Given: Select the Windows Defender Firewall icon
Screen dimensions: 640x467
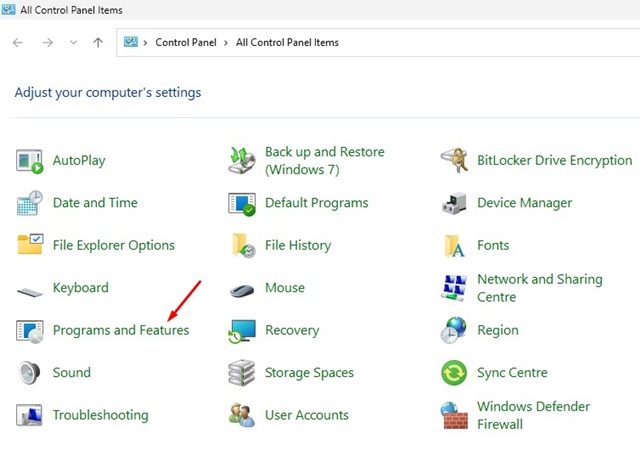Looking at the screenshot, I should click(454, 415).
